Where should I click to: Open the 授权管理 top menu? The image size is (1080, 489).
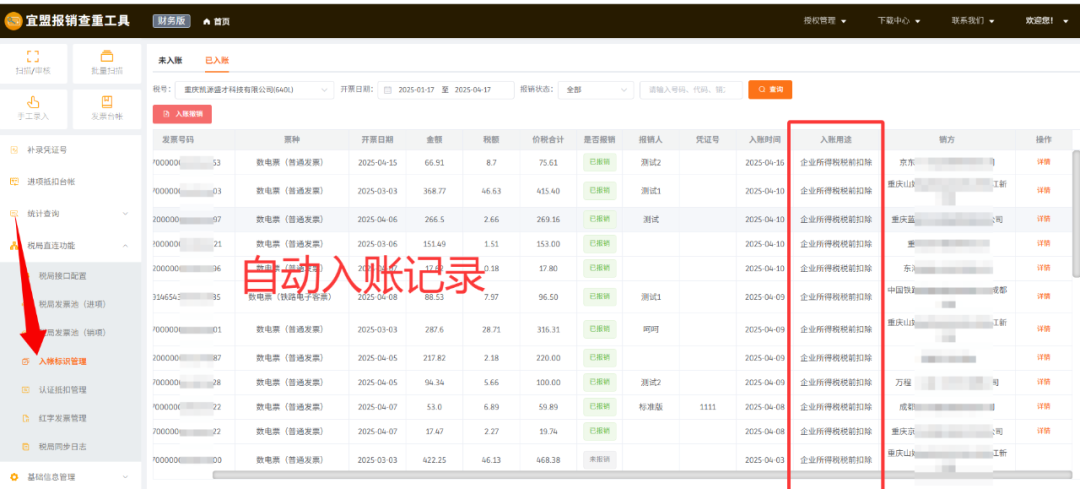tap(824, 21)
